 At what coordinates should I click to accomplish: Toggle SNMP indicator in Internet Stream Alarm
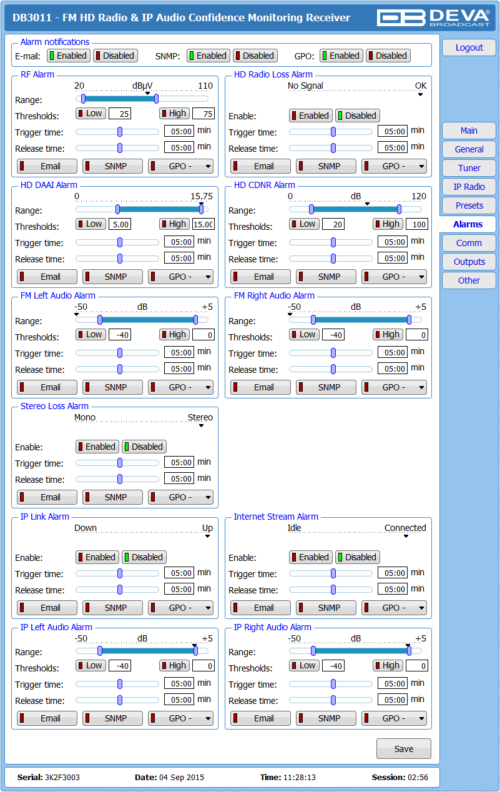[x=326, y=608]
